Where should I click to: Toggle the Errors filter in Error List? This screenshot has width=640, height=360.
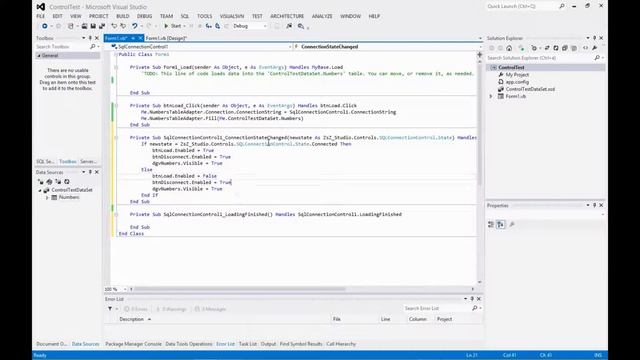tap(136, 309)
